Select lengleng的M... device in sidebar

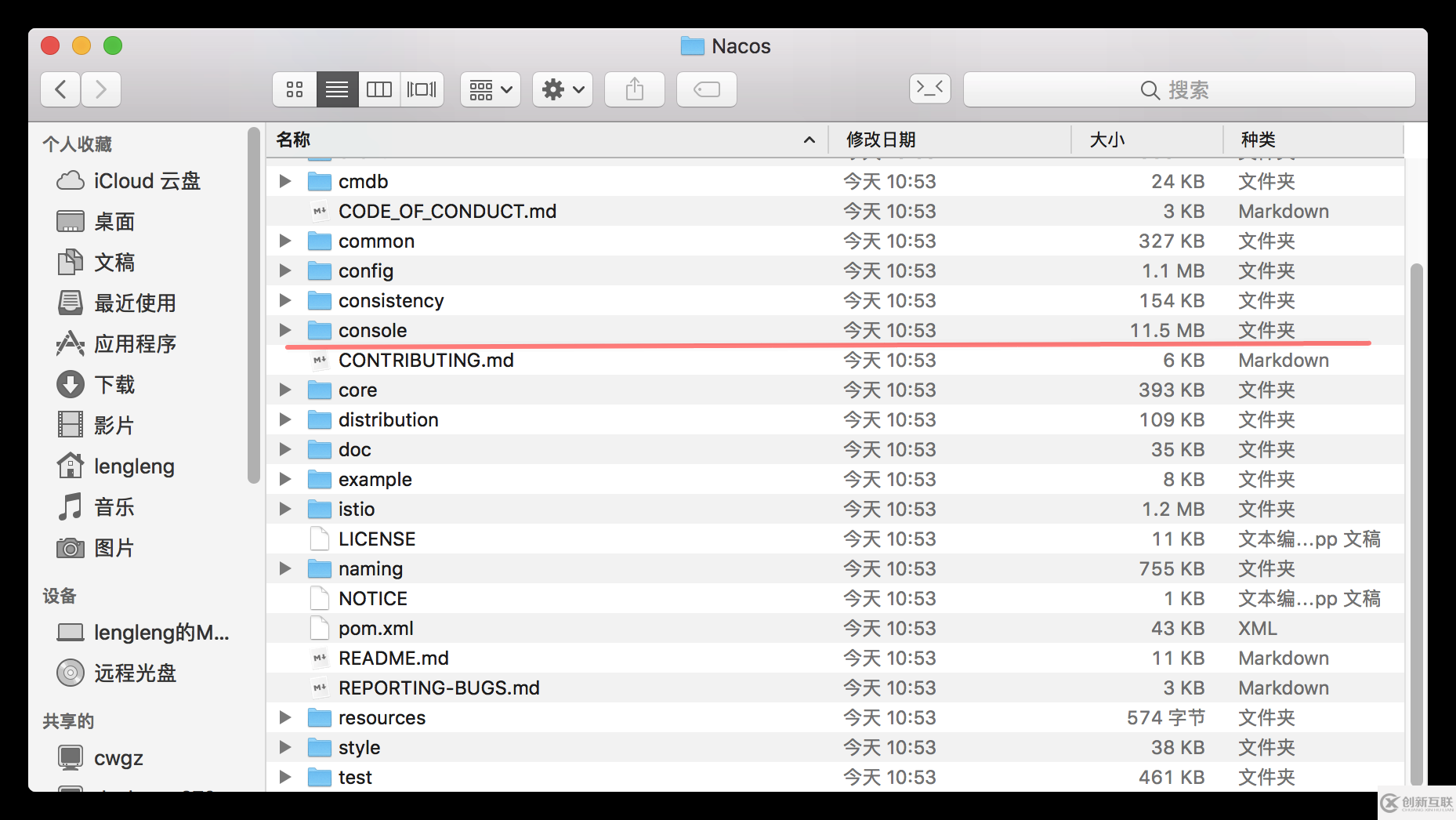tap(143, 633)
